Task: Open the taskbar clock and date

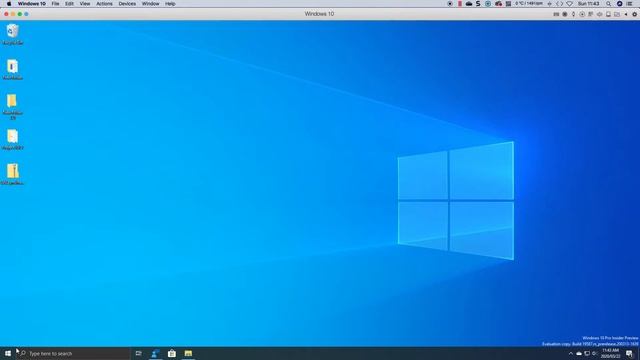Action: point(611,353)
